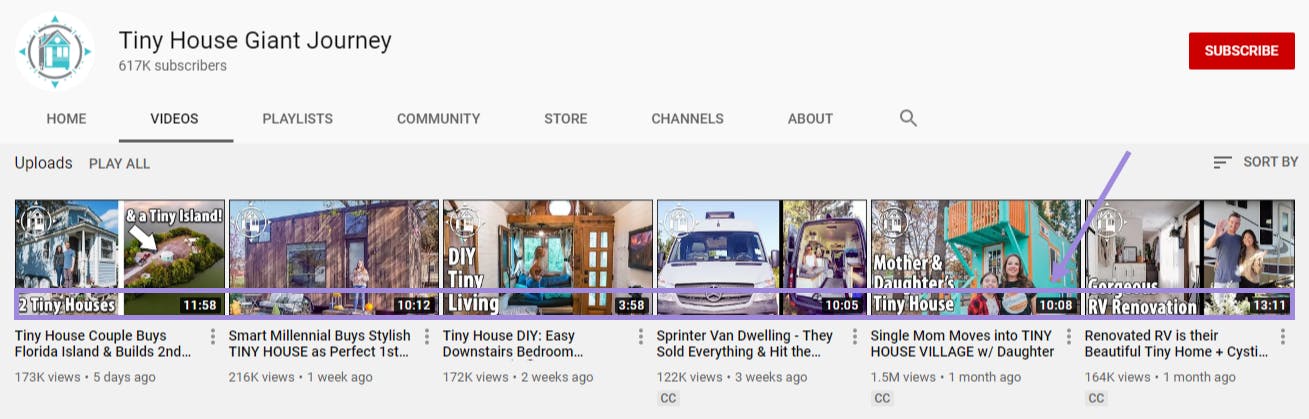Open the Tiny House Giant Journey channel avatar

tap(55, 52)
